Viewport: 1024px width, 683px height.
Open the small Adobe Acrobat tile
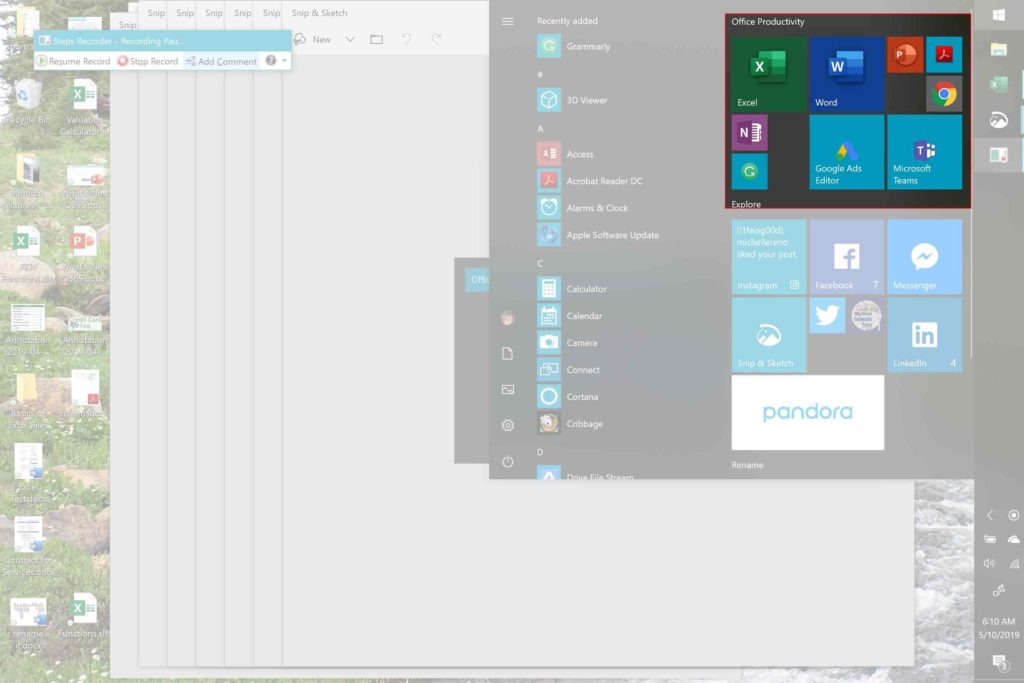coord(944,54)
